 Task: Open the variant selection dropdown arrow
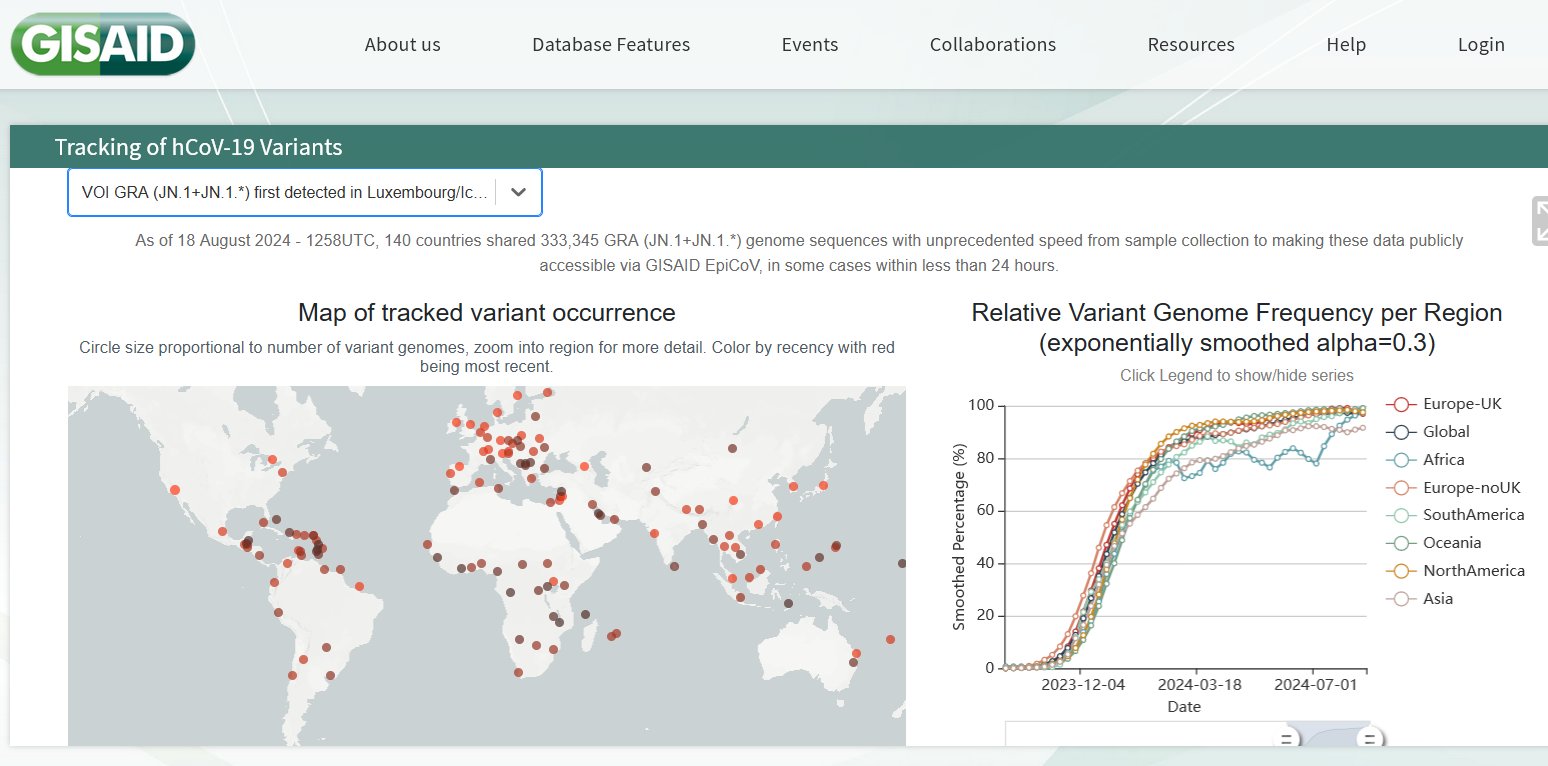518,193
